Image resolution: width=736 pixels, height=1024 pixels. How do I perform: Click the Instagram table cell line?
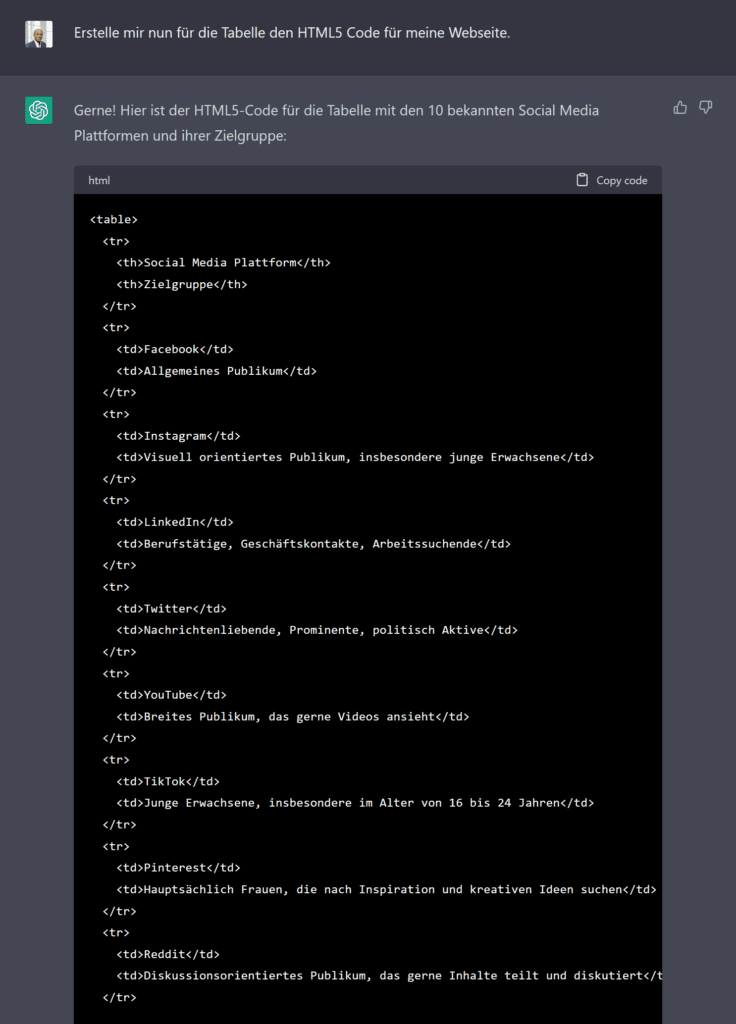(178, 436)
